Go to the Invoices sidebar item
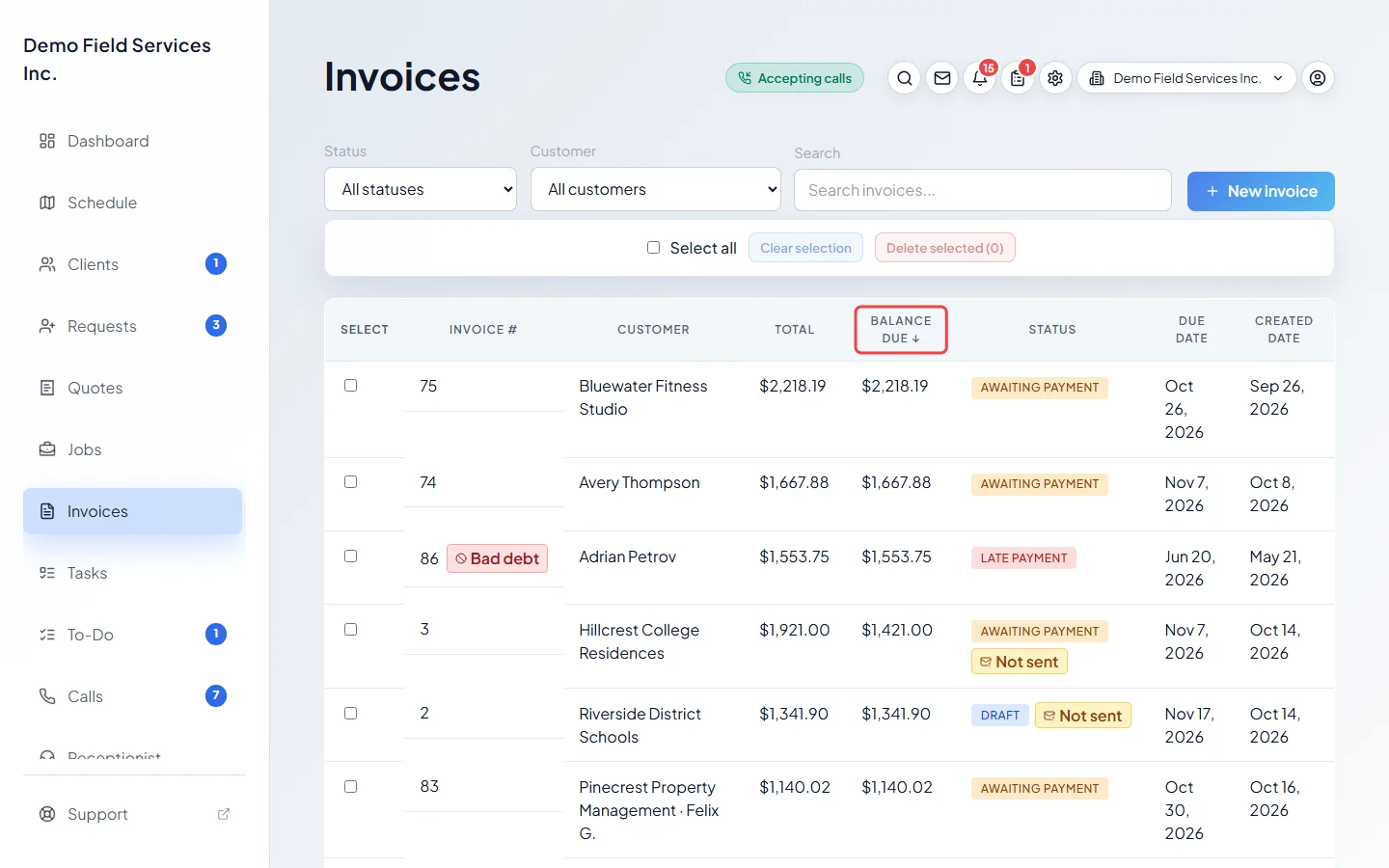The image size is (1389, 868). [133, 511]
